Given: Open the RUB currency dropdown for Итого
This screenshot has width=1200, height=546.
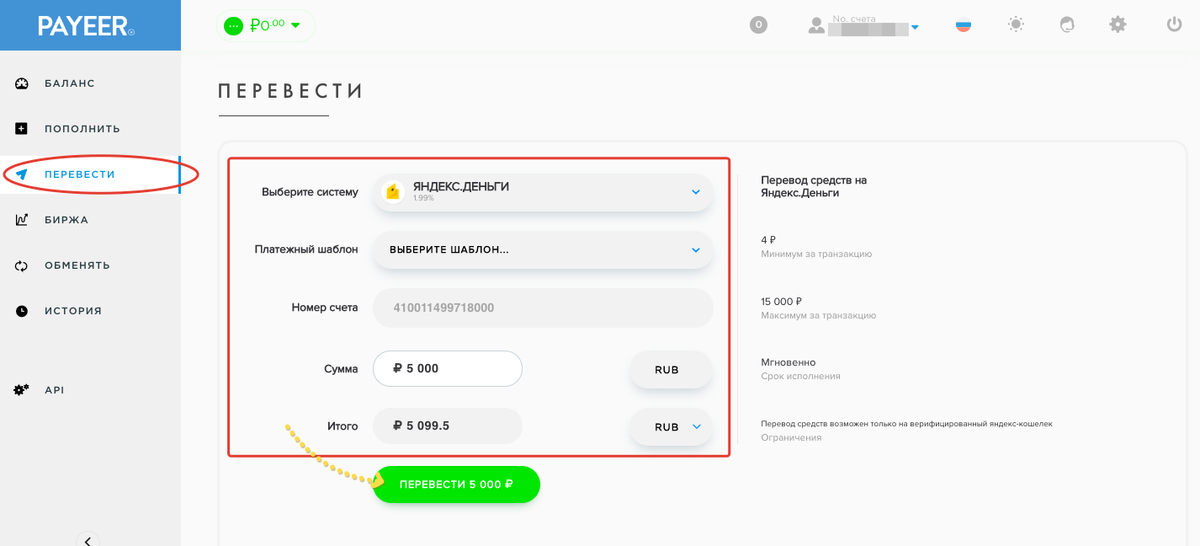Looking at the screenshot, I should [670, 427].
